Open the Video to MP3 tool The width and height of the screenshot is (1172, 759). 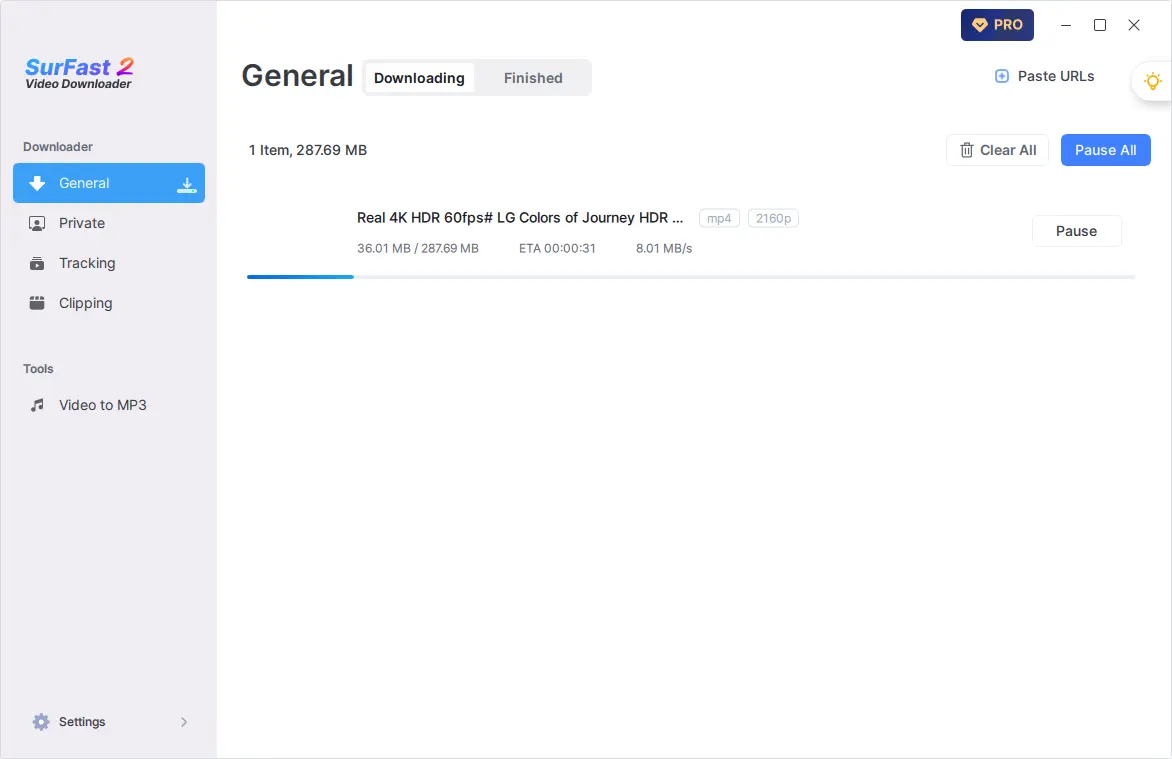click(x=108, y=405)
